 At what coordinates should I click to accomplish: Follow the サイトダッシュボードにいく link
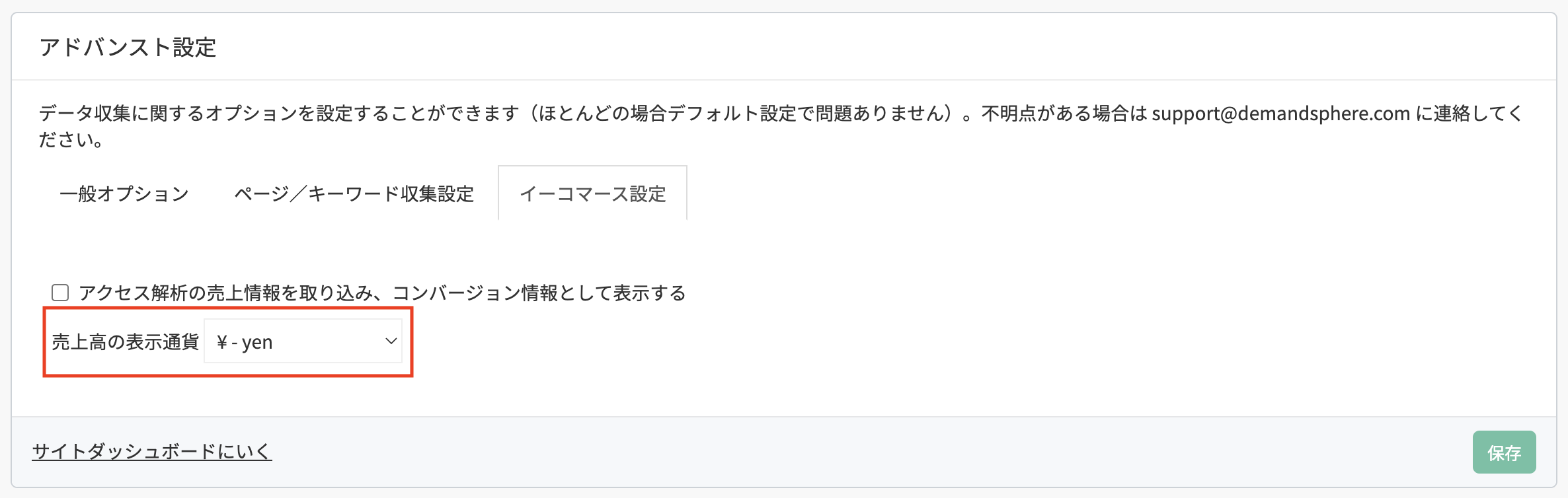click(x=152, y=451)
